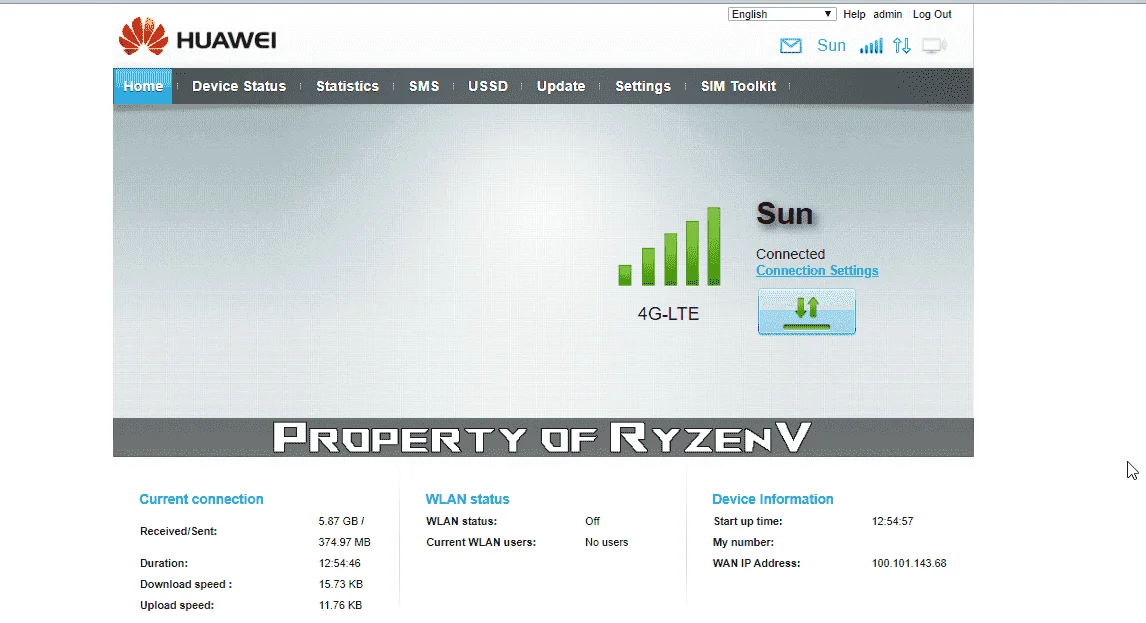Click the 4G-LTE network label
This screenshot has width=1146, height=623.
(668, 314)
